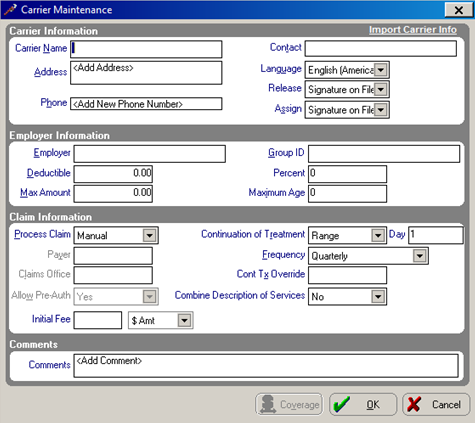Expand the Continuation of Treatment Range dropdown
Screen dimensions: 475x423
tap(378, 235)
